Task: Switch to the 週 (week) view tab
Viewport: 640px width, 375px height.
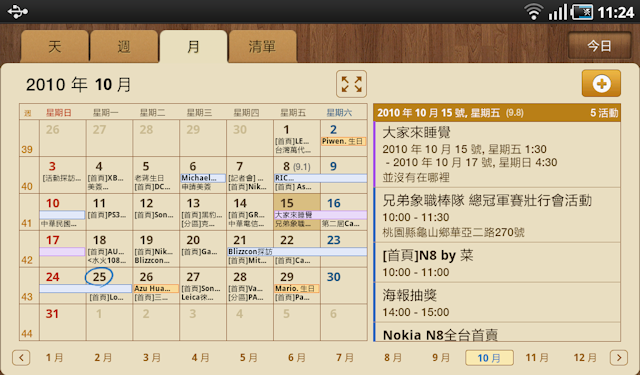Action: [x=124, y=46]
